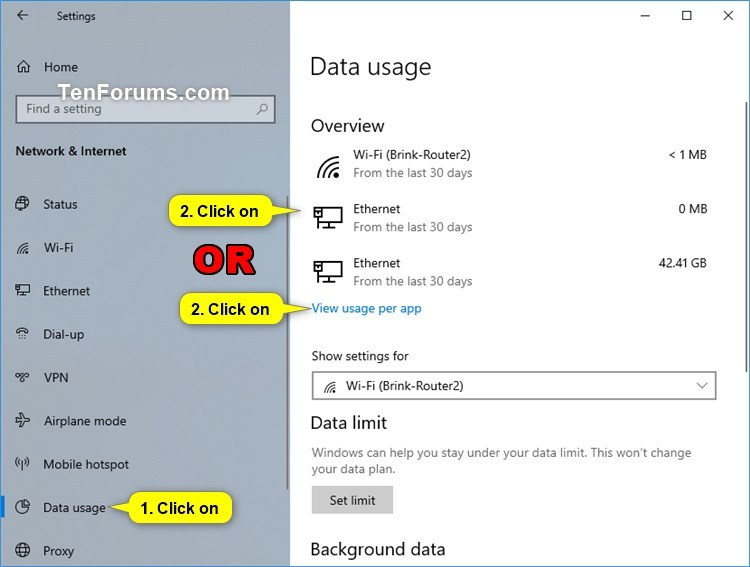Screen dimensions: 750x567
Task: Click the Set limit button
Action: 352,500
